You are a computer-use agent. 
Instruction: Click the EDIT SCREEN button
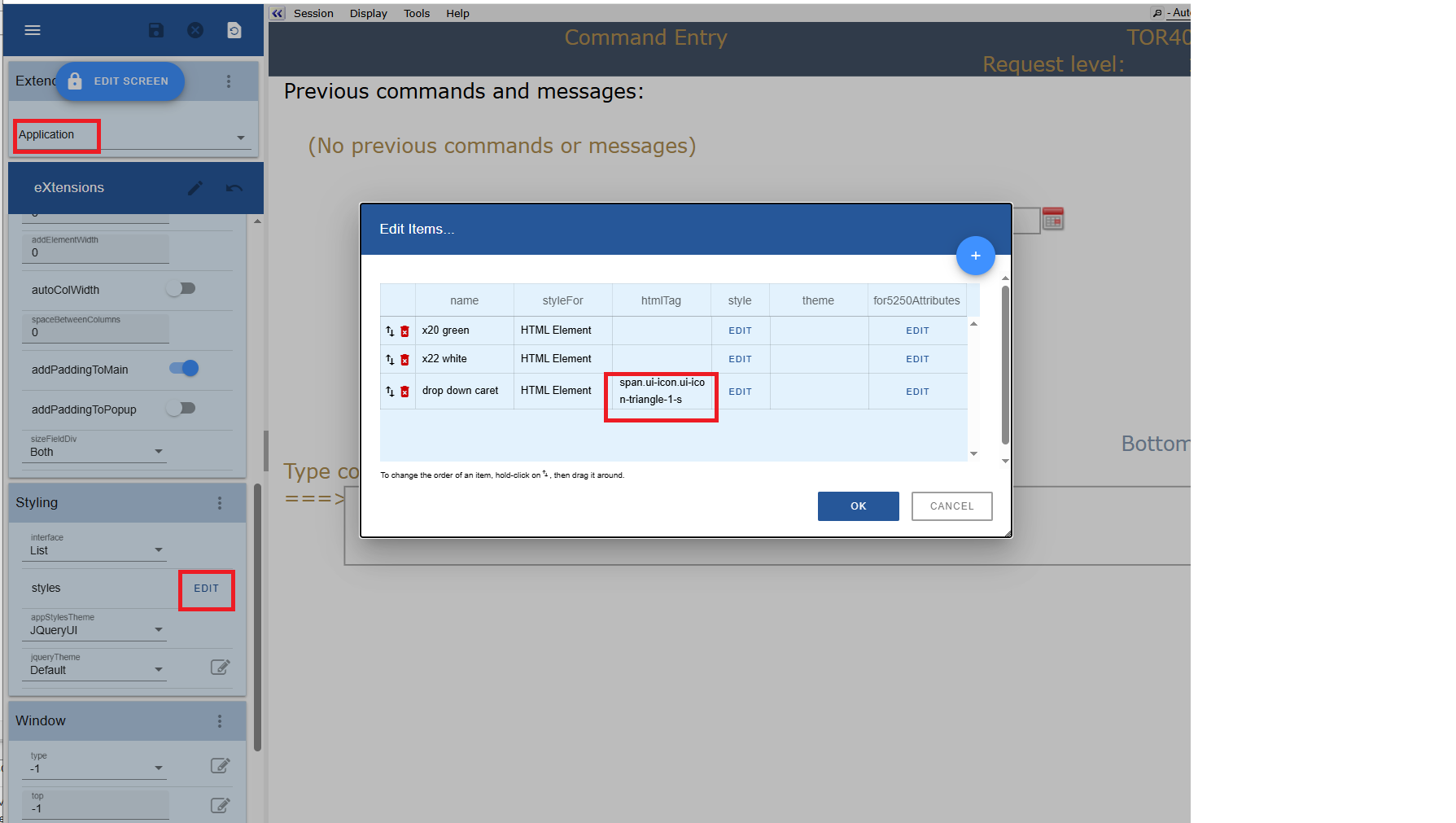pyautogui.click(x=120, y=81)
